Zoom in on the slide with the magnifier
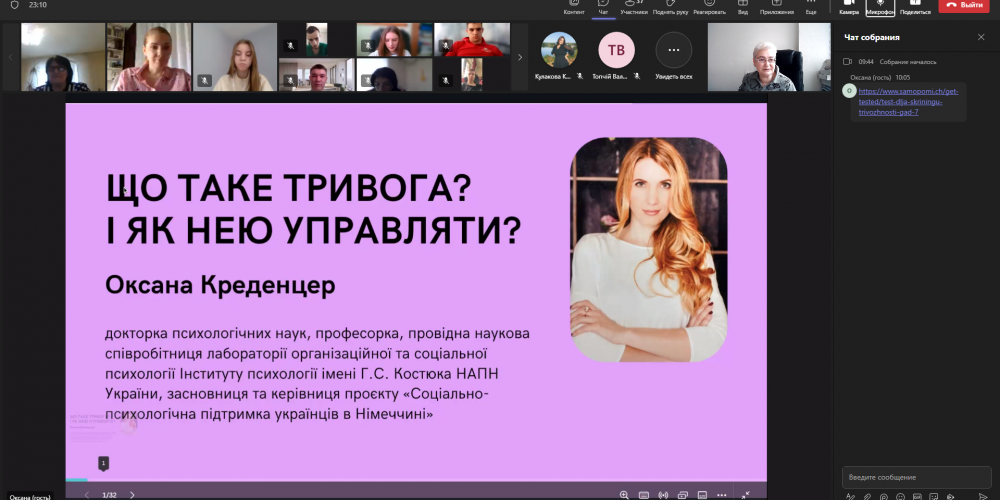The height and width of the screenshot is (500, 1000). click(x=625, y=494)
